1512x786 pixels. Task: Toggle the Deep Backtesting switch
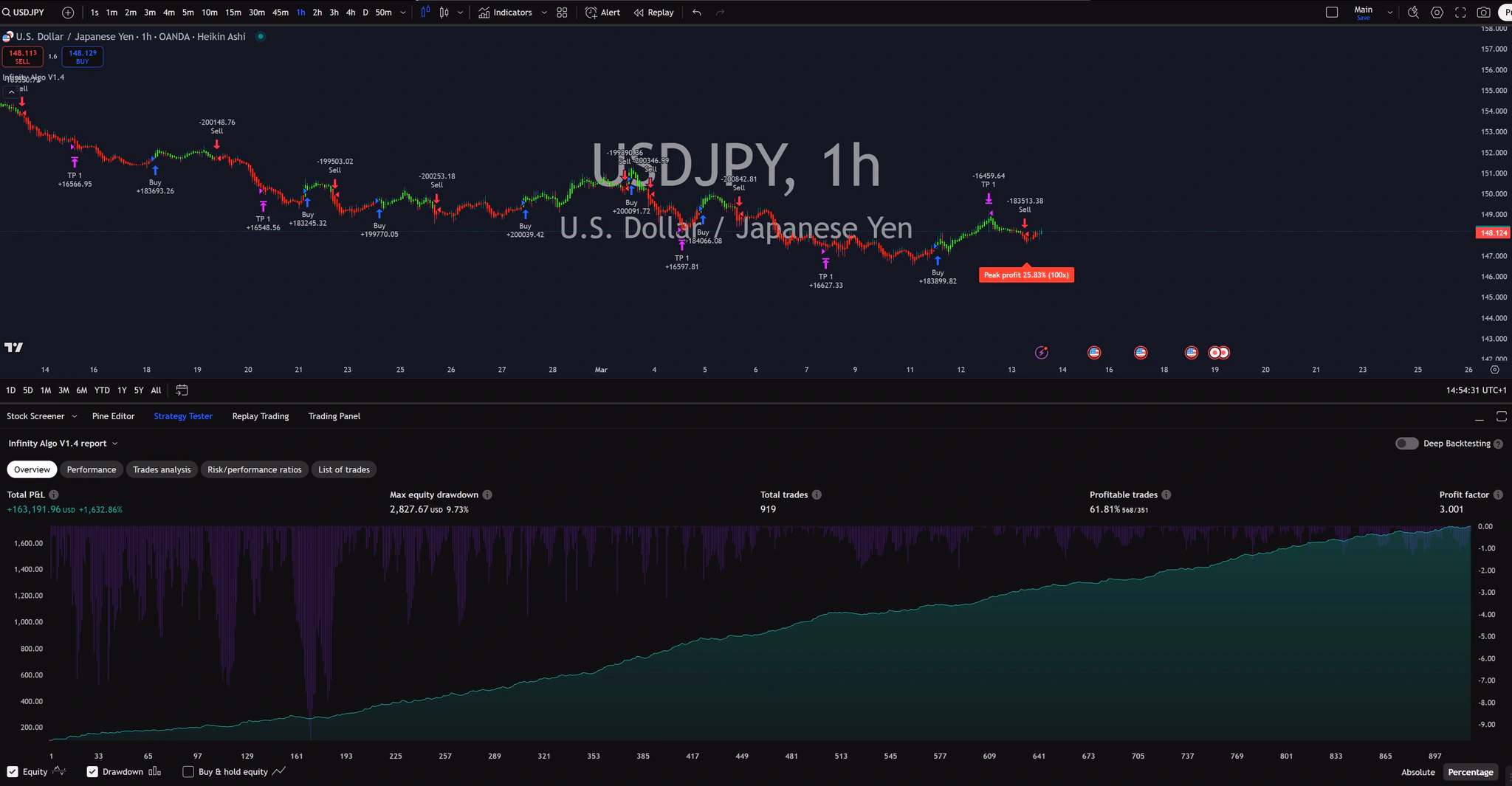[x=1406, y=444]
